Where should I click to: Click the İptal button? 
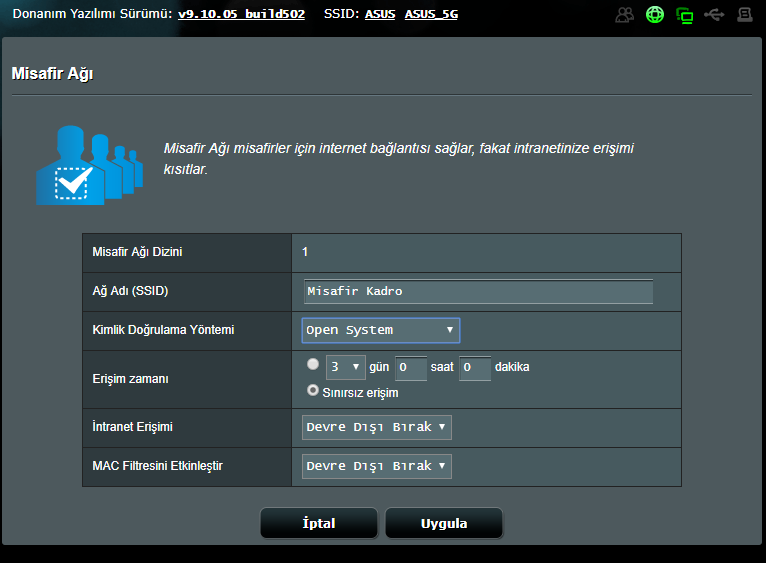pyautogui.click(x=319, y=523)
